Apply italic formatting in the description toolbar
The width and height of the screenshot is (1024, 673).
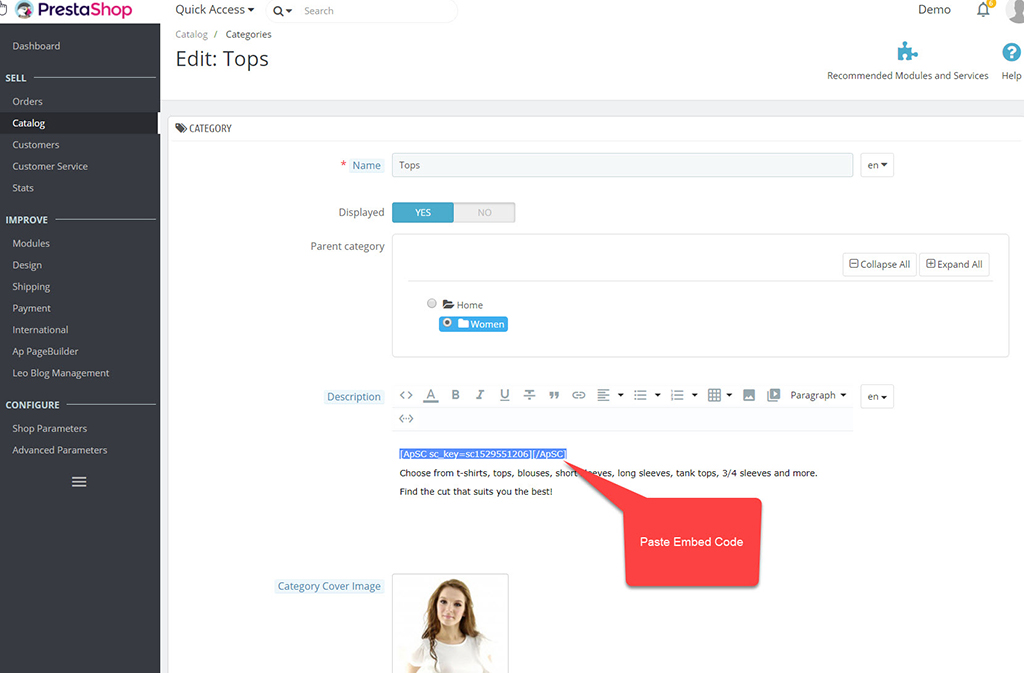(480, 395)
